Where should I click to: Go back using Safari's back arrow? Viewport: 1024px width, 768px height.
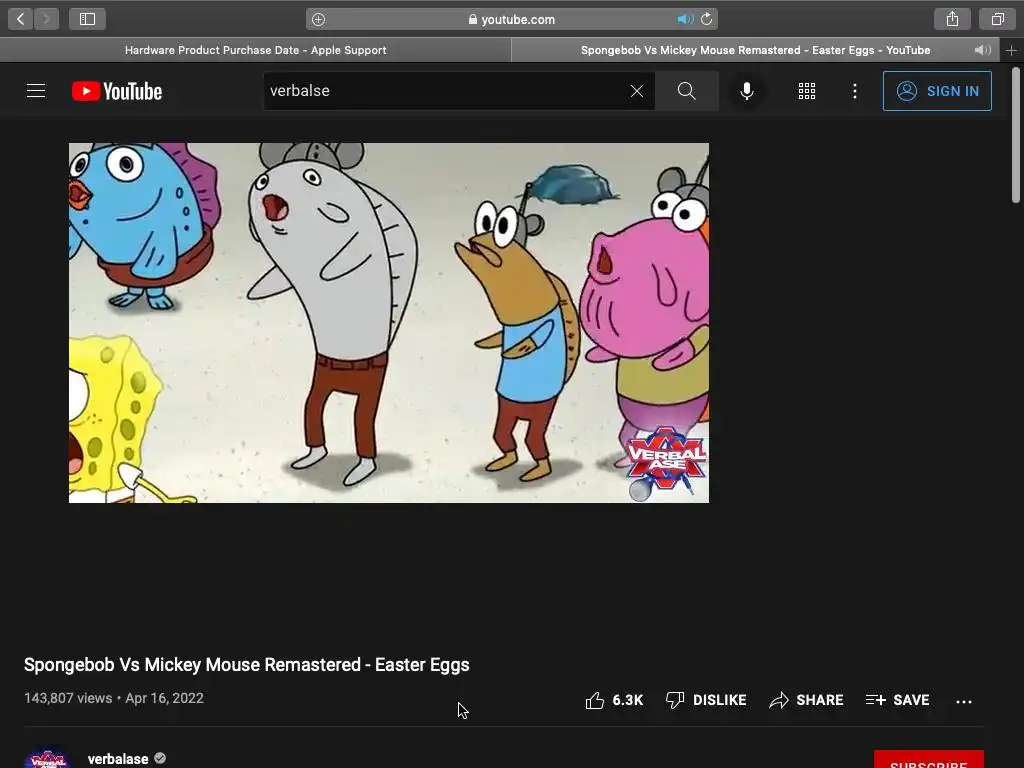point(21,19)
